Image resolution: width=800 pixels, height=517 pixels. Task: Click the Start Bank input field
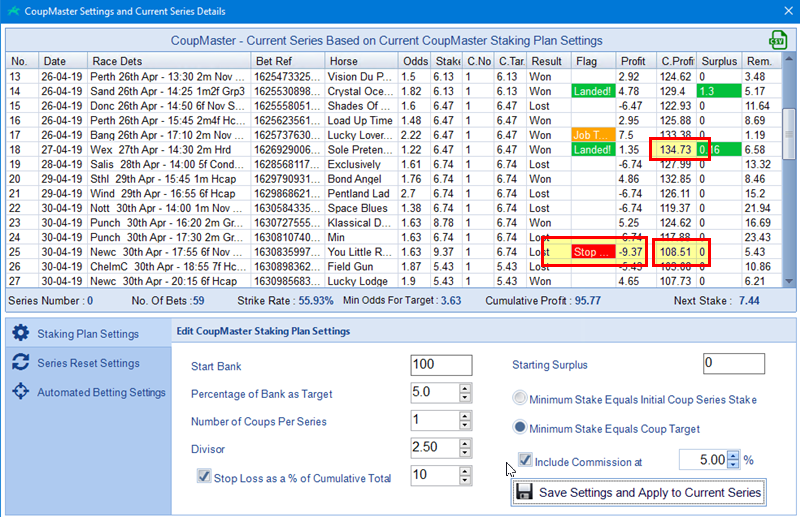point(441,365)
